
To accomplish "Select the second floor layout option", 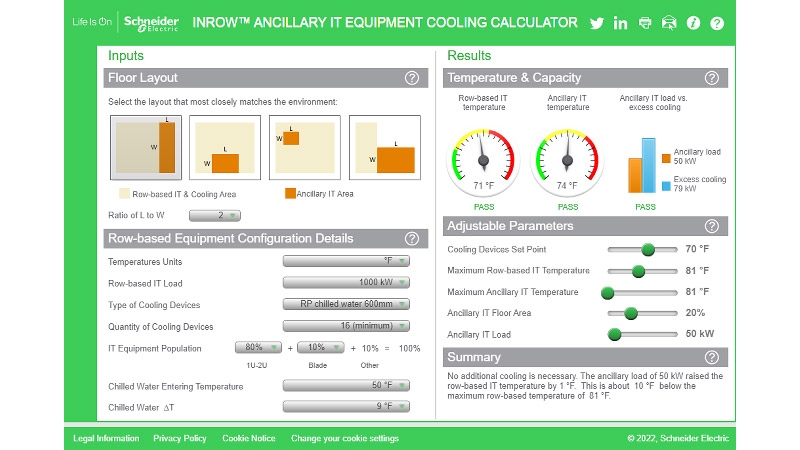I will 225,150.
